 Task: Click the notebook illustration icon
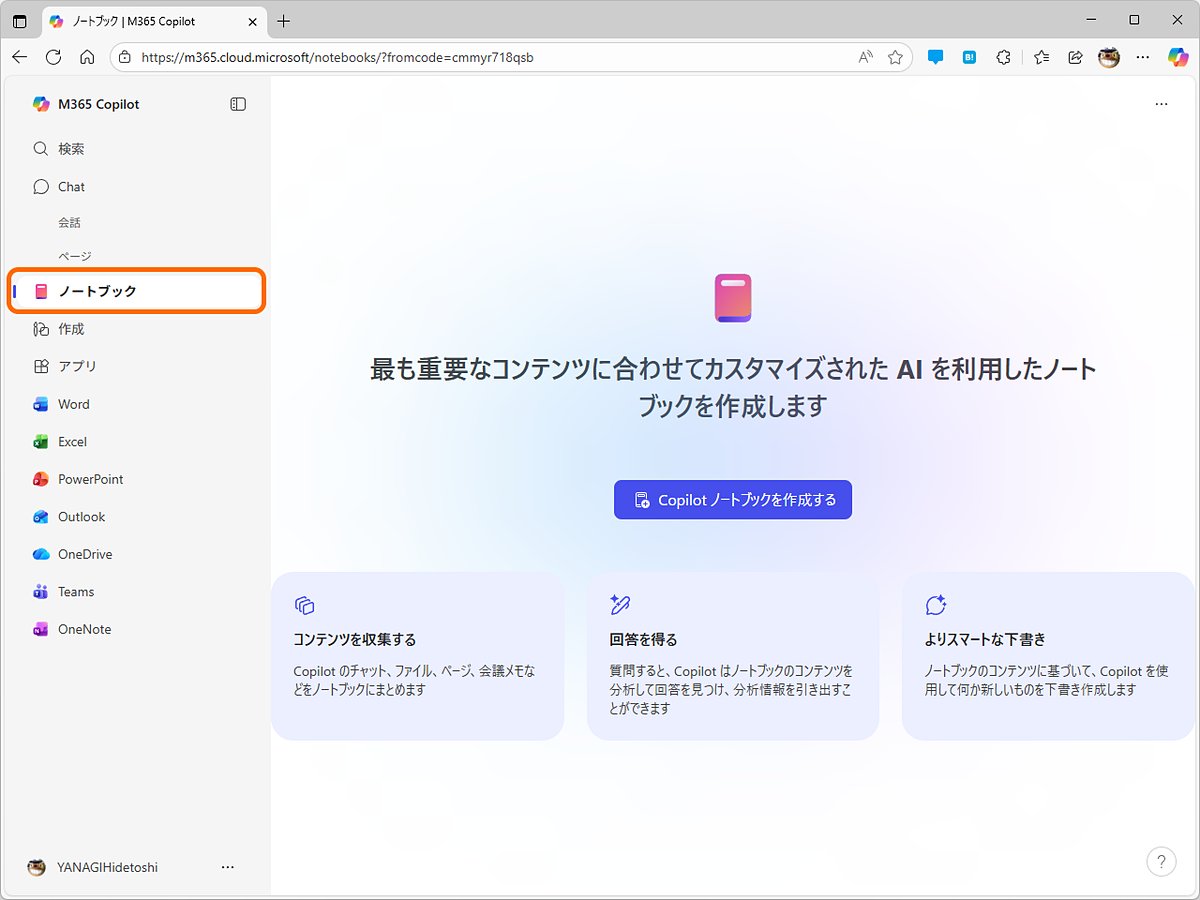[x=733, y=298]
